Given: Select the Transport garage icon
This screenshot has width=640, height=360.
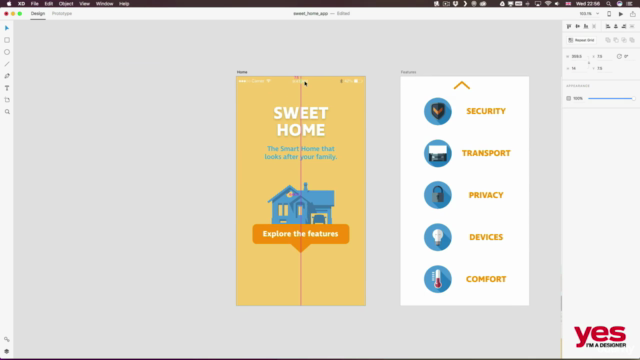Looking at the screenshot, I should 438,153.
